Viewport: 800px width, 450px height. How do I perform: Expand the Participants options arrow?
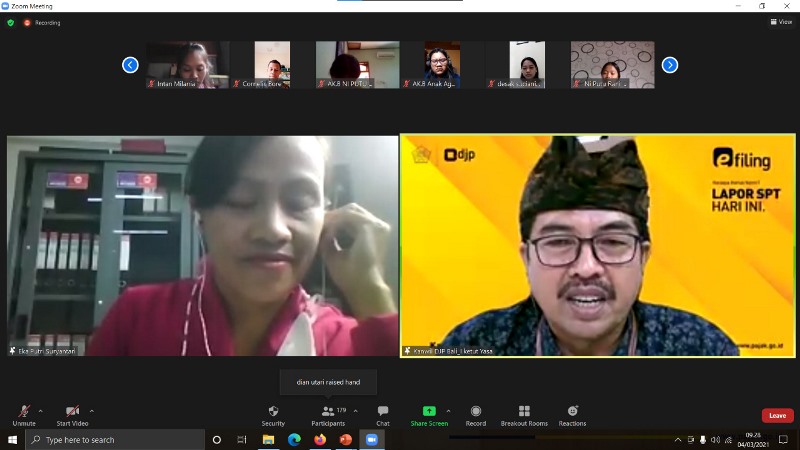[356, 411]
